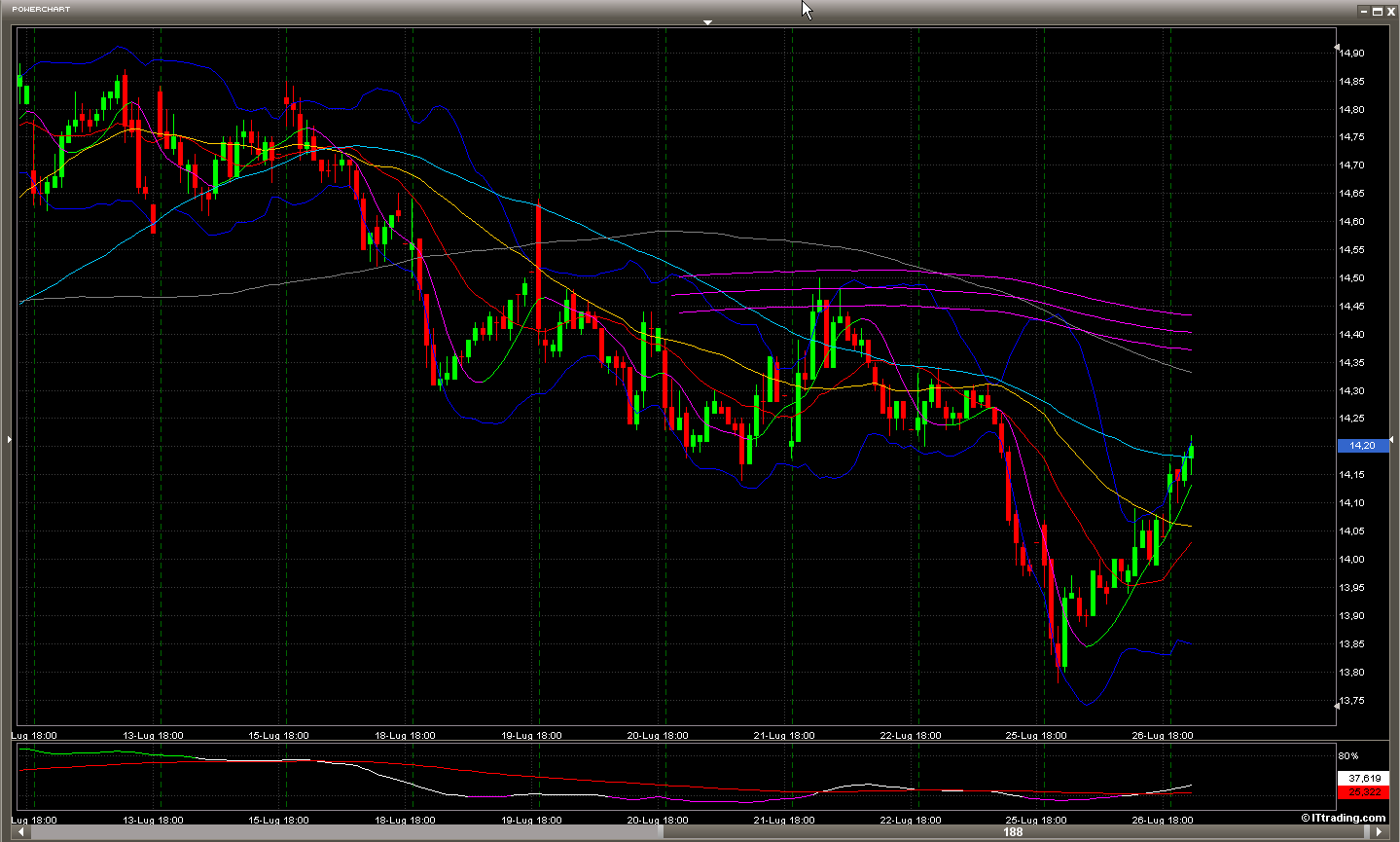This screenshot has width=1400, height=842.
Task: Click the price scale marker arrow beside 13,75
Action: coord(1337,707)
